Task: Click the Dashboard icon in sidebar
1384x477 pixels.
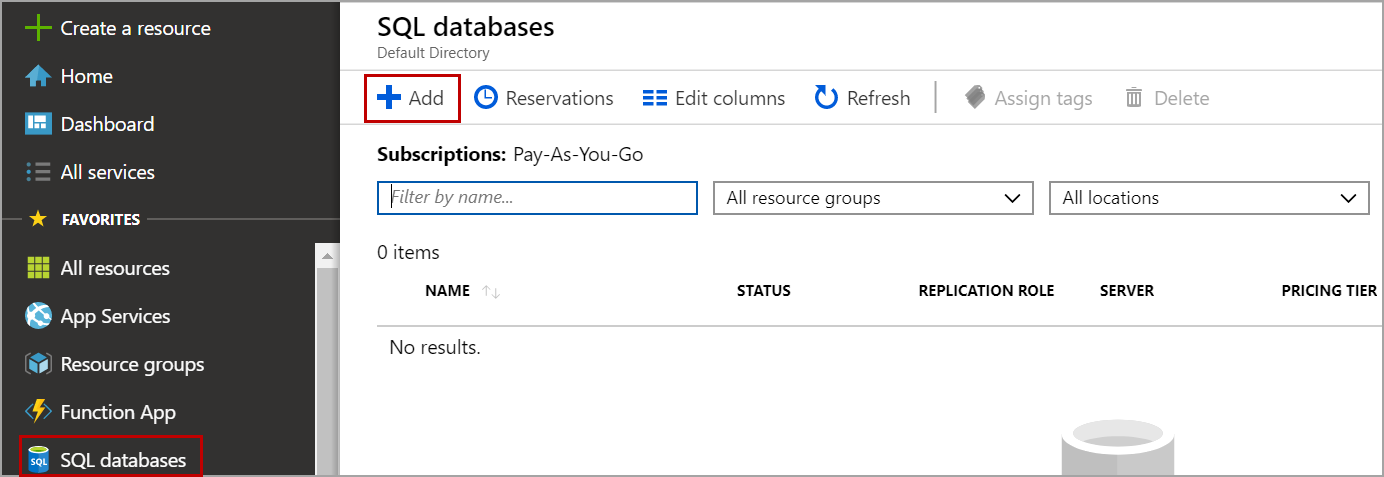Action: point(38,124)
